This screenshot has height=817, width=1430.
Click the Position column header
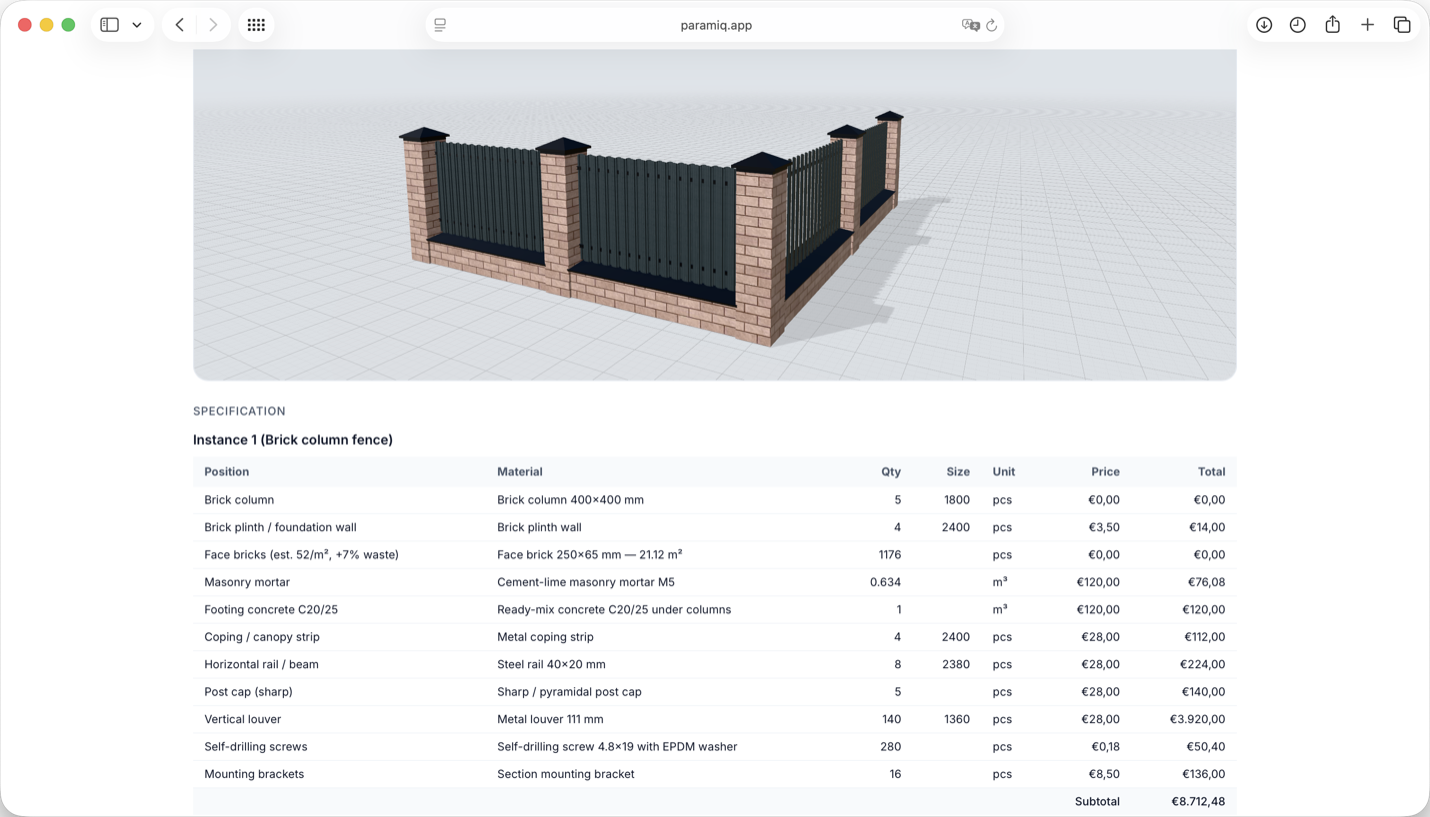coord(227,472)
